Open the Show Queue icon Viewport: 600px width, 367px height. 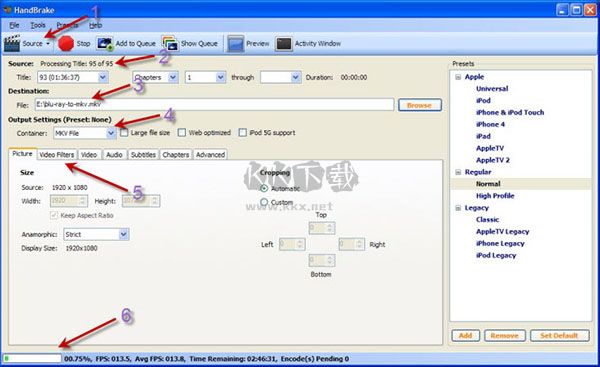coord(170,44)
